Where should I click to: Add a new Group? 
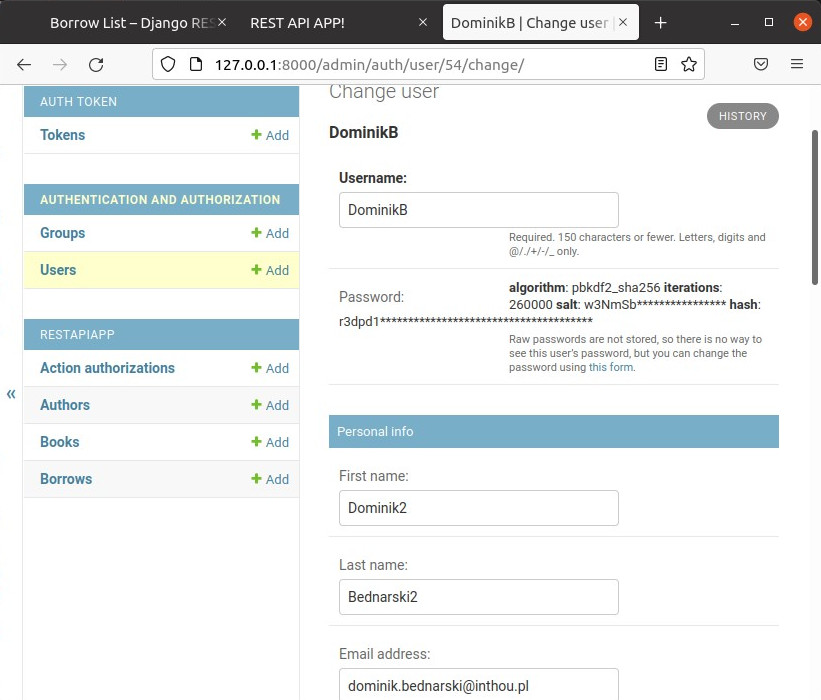(270, 233)
